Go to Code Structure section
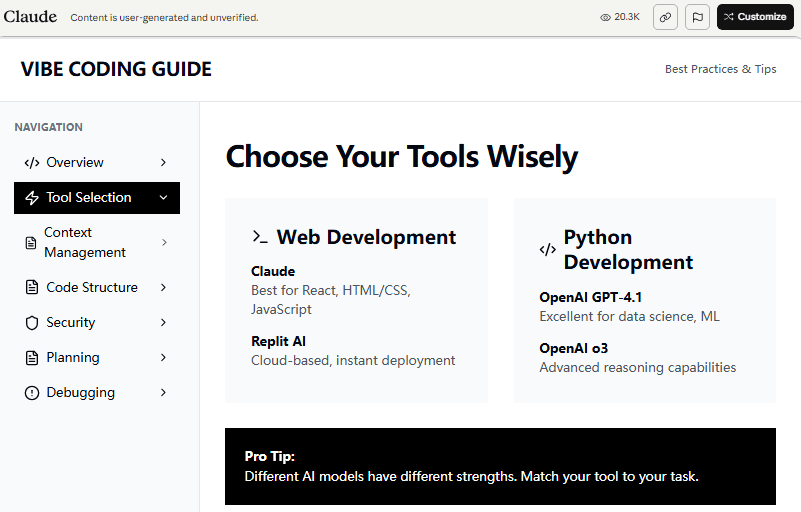Screen dimensions: 801x512 (97, 287)
